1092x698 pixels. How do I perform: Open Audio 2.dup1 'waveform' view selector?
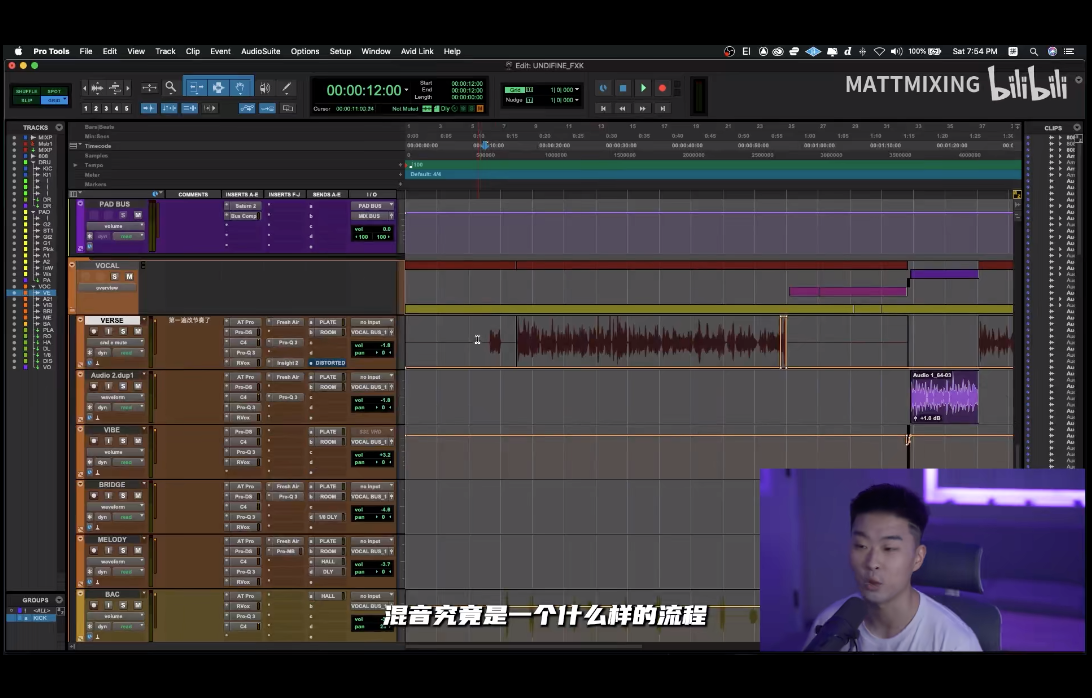pos(115,397)
